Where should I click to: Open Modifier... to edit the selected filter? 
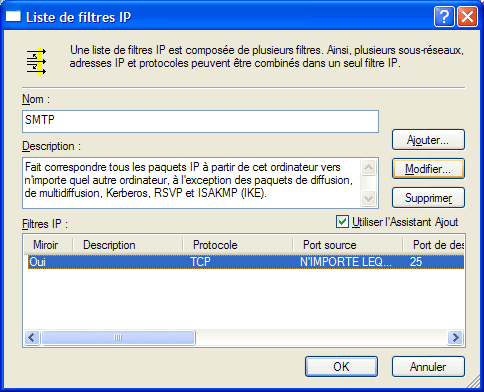point(428,169)
